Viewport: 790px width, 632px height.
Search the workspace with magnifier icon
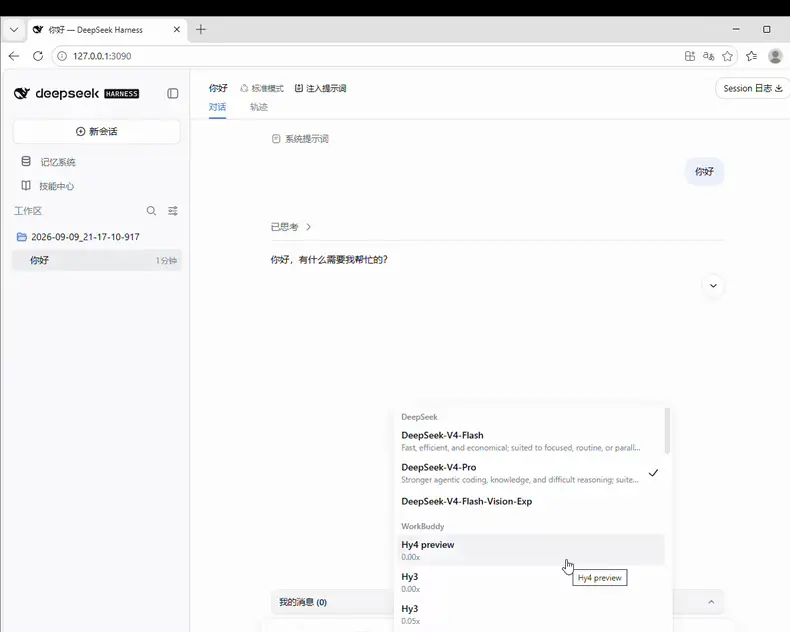coord(151,211)
